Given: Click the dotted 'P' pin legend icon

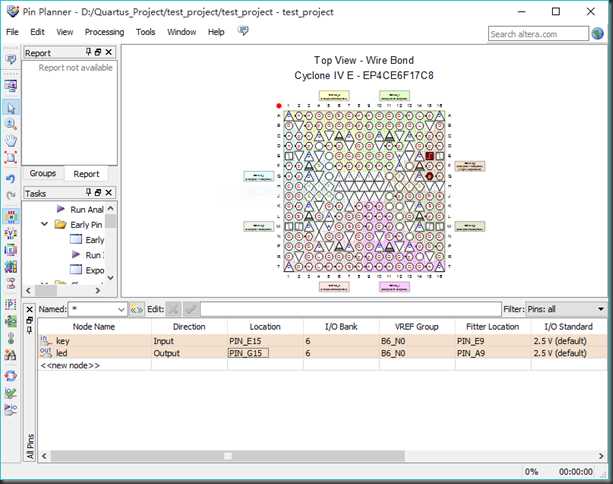Looking at the screenshot, I should pos(11,304).
